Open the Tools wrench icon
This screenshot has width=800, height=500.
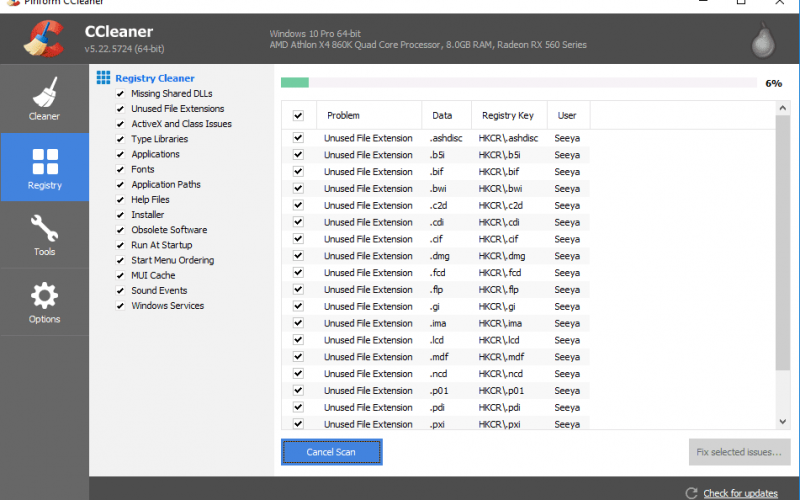click(44, 228)
